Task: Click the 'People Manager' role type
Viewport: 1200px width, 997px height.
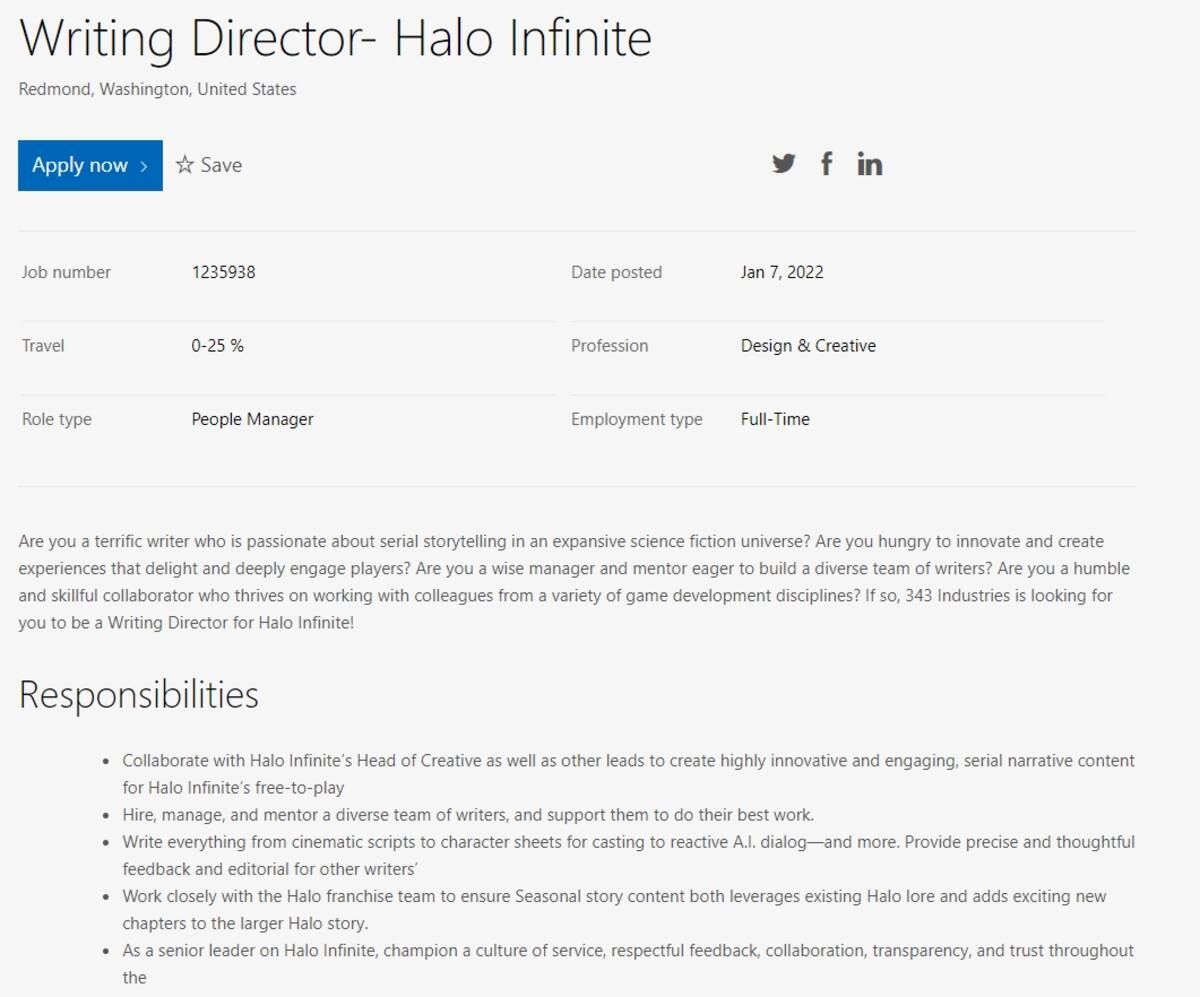Action: pos(252,419)
